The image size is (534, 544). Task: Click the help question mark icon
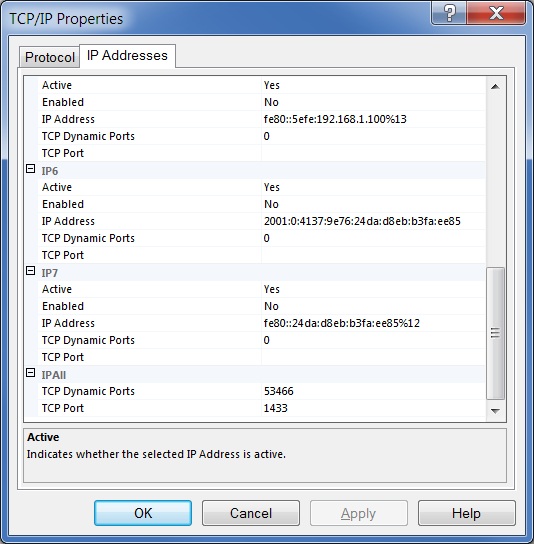click(449, 13)
